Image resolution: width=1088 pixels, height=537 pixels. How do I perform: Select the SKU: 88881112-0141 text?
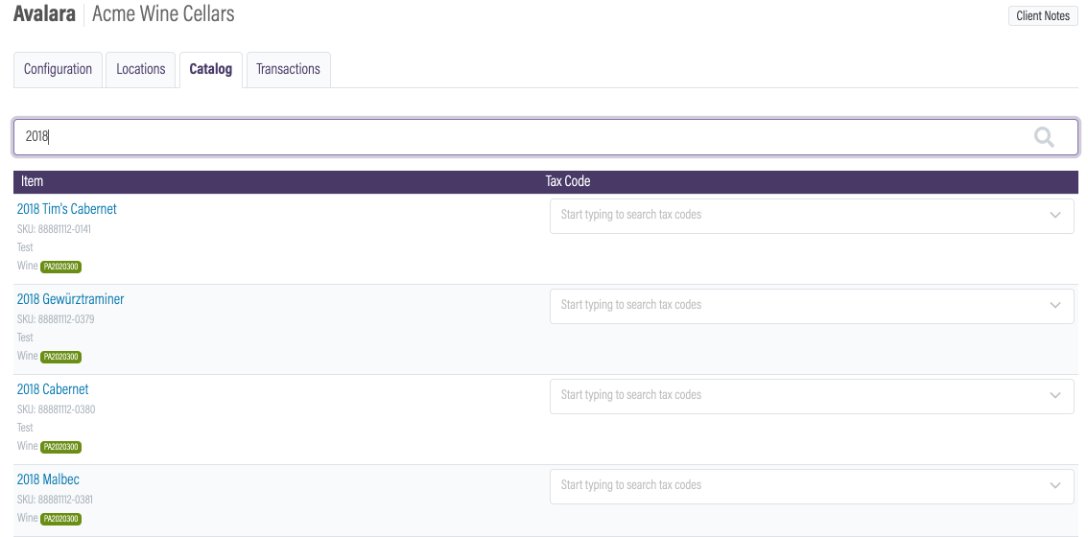[x=53, y=229]
